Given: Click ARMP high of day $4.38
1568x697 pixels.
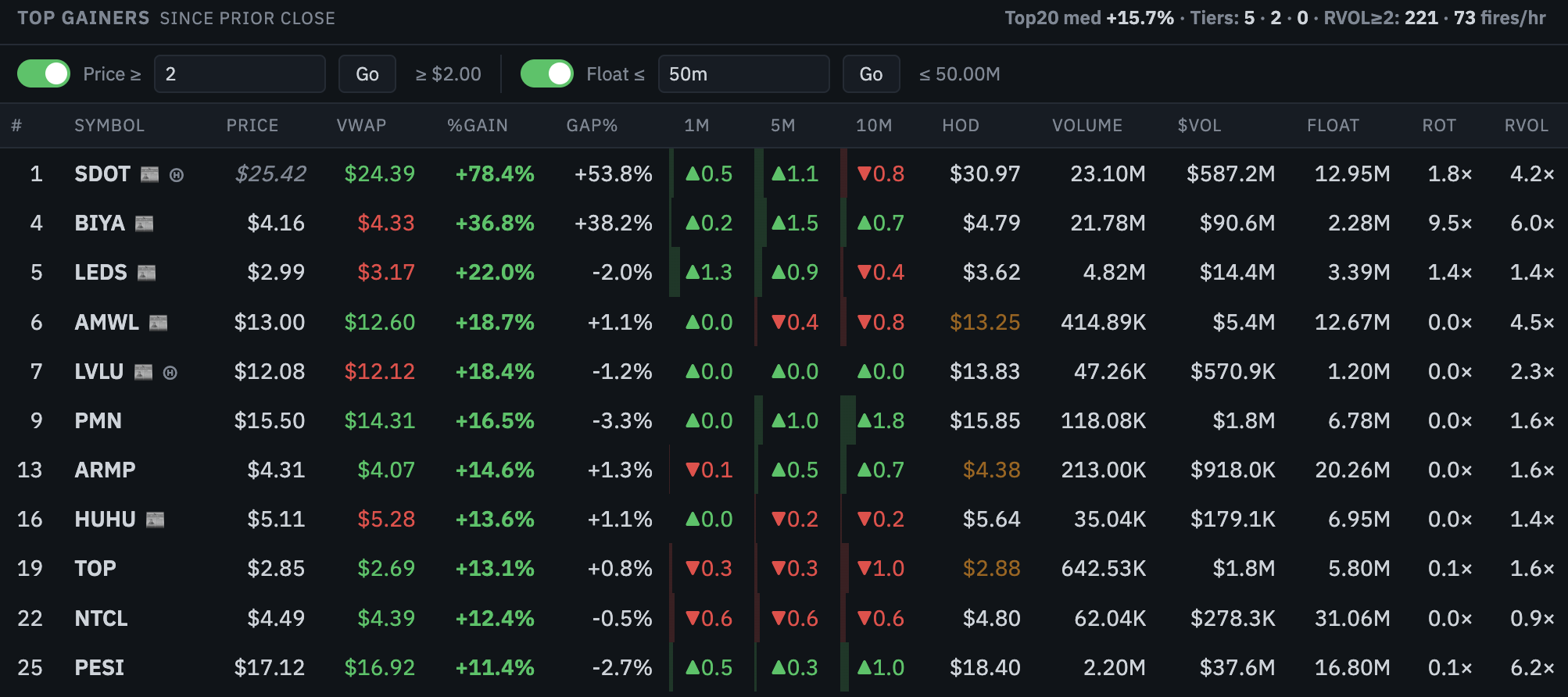Looking at the screenshot, I should click(992, 470).
